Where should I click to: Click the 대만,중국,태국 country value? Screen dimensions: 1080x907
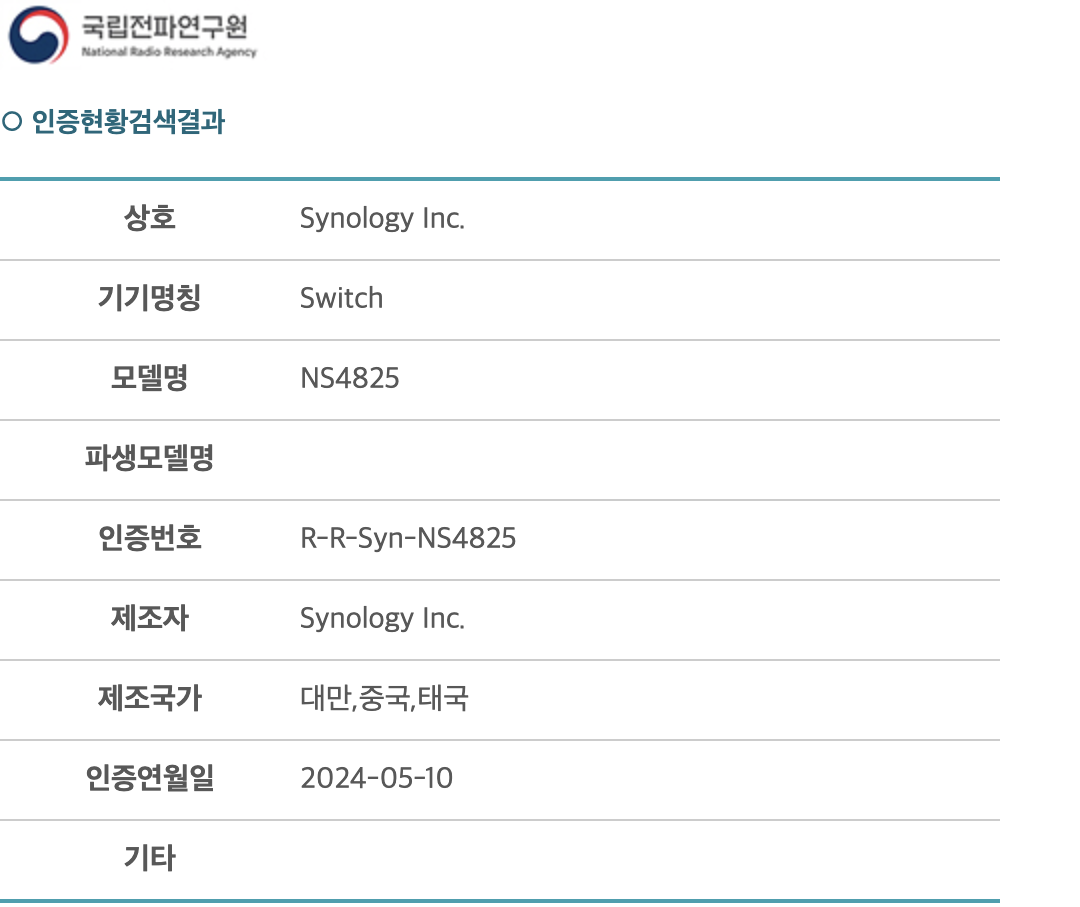point(384,698)
